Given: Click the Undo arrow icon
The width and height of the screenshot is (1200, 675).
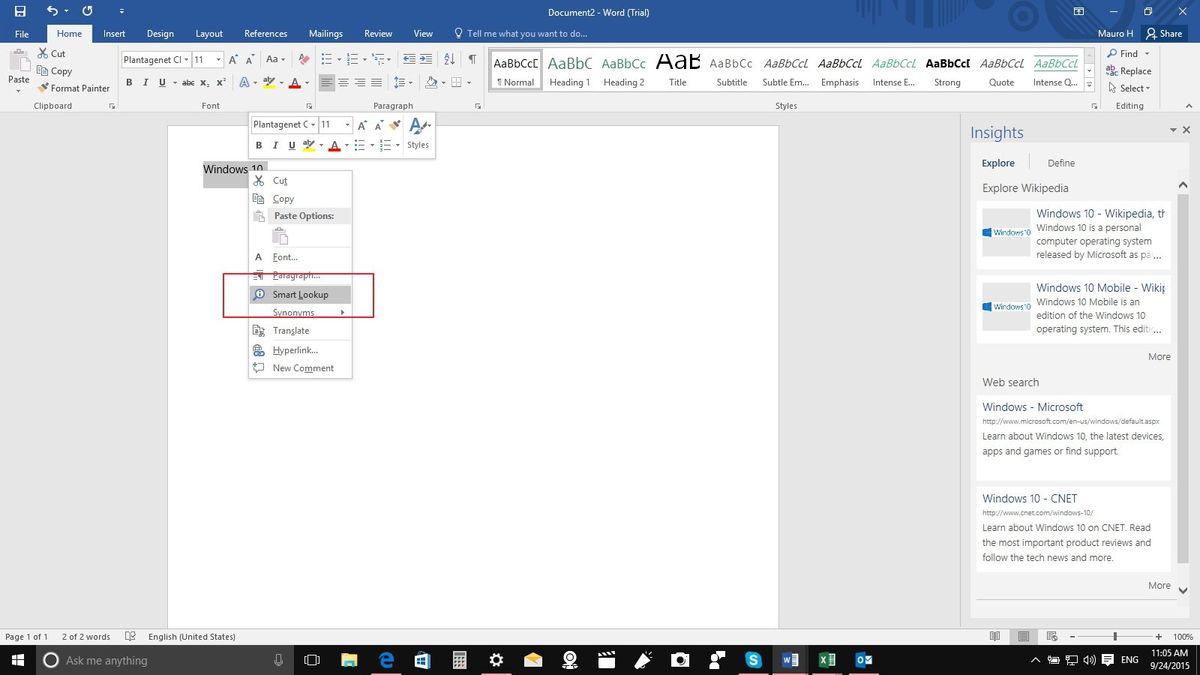Looking at the screenshot, I should pyautogui.click(x=50, y=11).
